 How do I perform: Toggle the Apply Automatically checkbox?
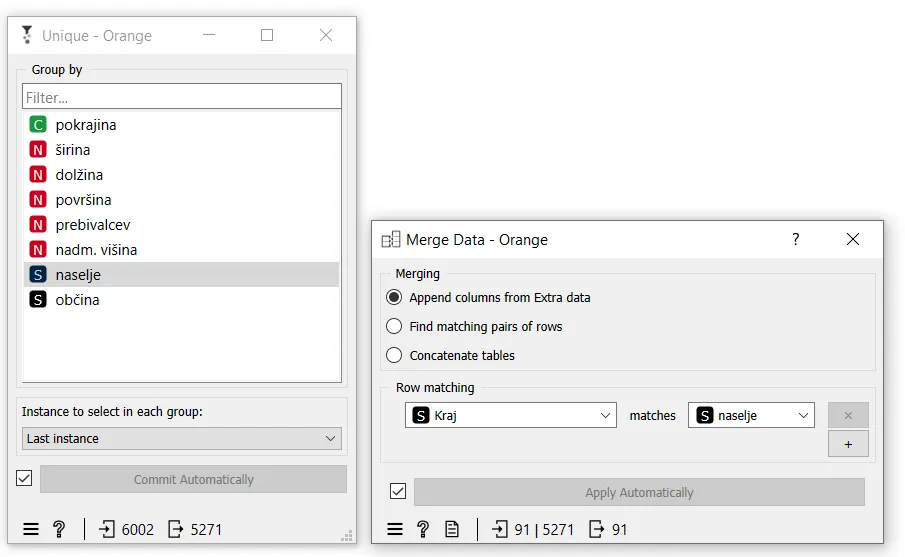398,491
